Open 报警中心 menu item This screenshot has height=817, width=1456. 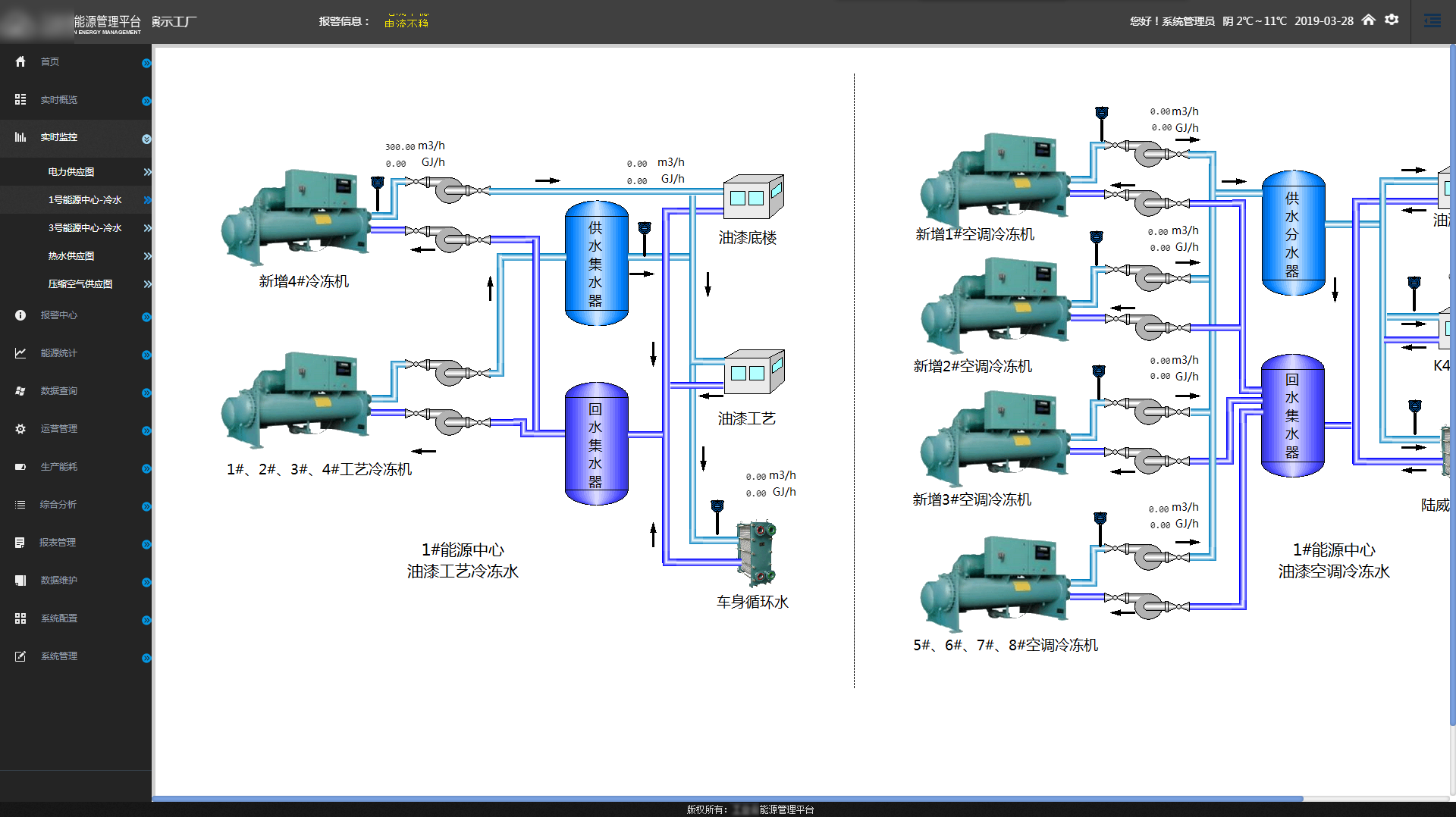click(76, 315)
